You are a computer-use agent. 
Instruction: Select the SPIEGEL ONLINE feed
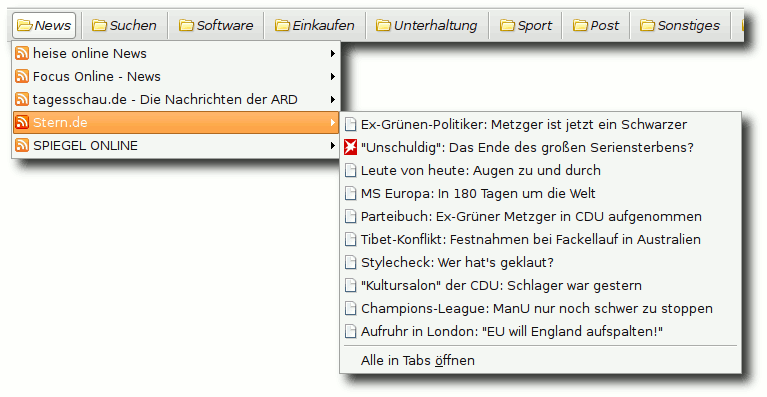[x=176, y=145]
